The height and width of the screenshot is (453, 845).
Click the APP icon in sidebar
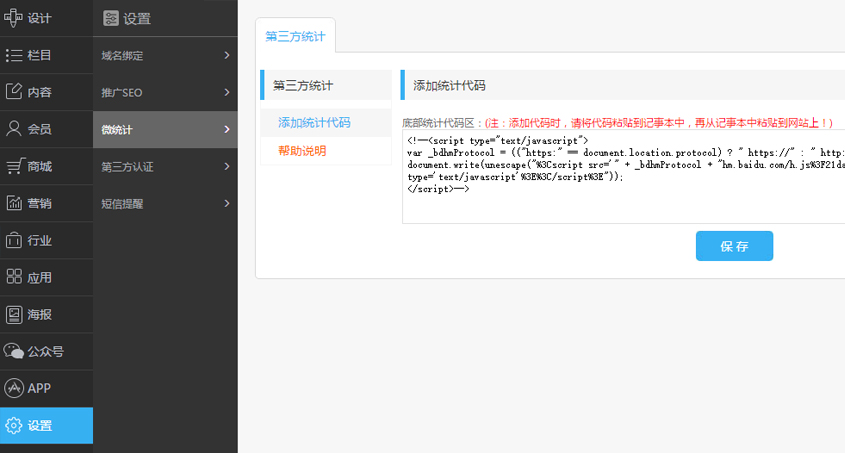[14, 388]
